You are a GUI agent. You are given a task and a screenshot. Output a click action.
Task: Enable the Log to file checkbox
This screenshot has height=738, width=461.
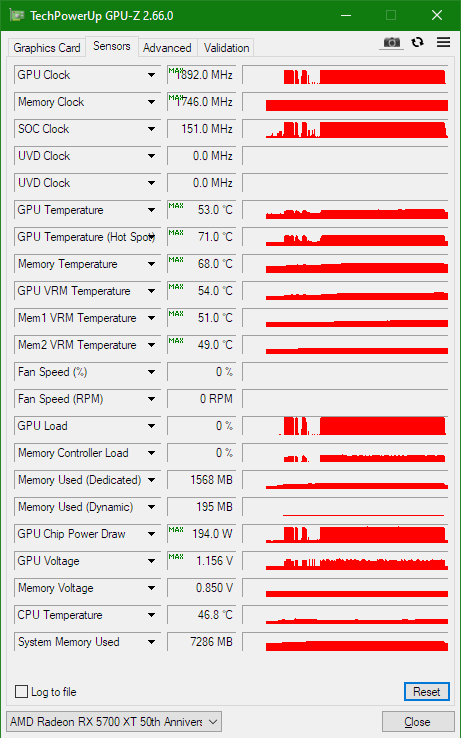pos(21,691)
